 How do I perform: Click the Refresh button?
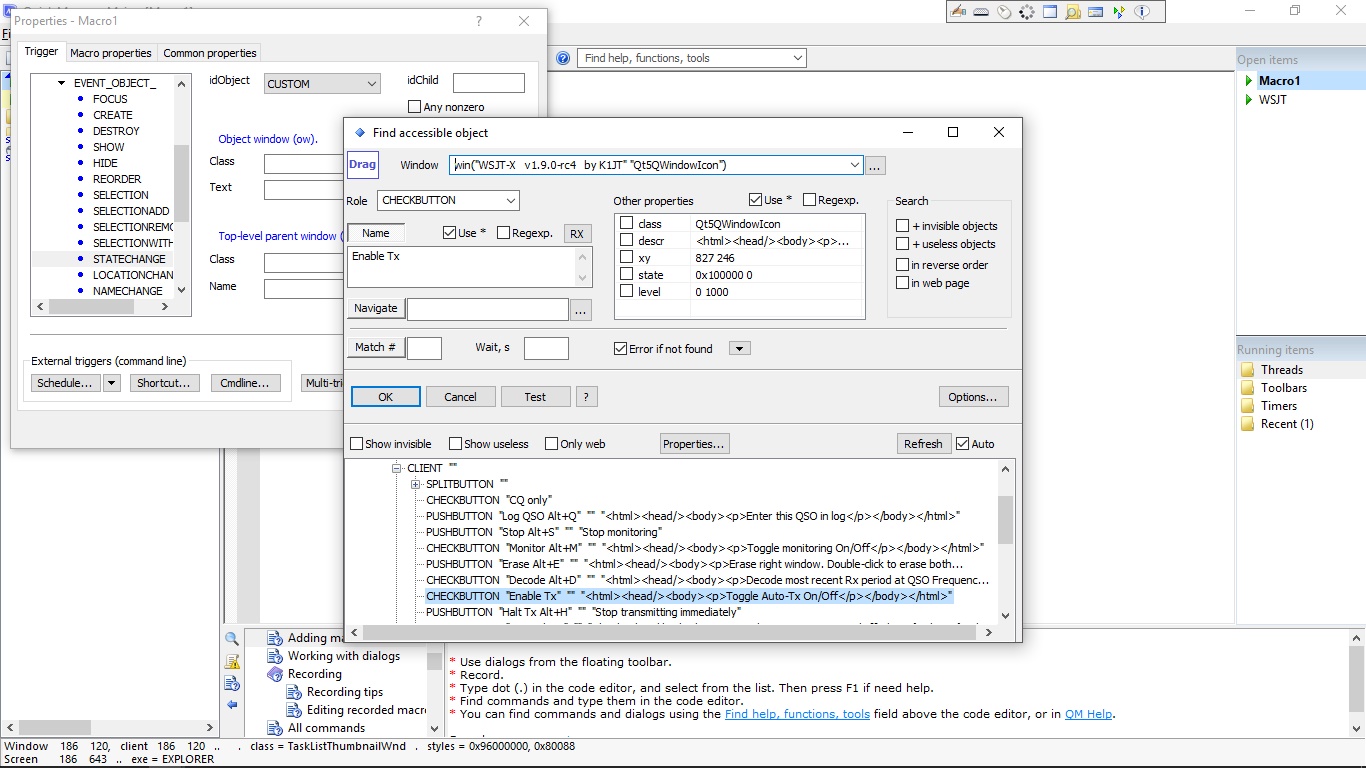923,444
